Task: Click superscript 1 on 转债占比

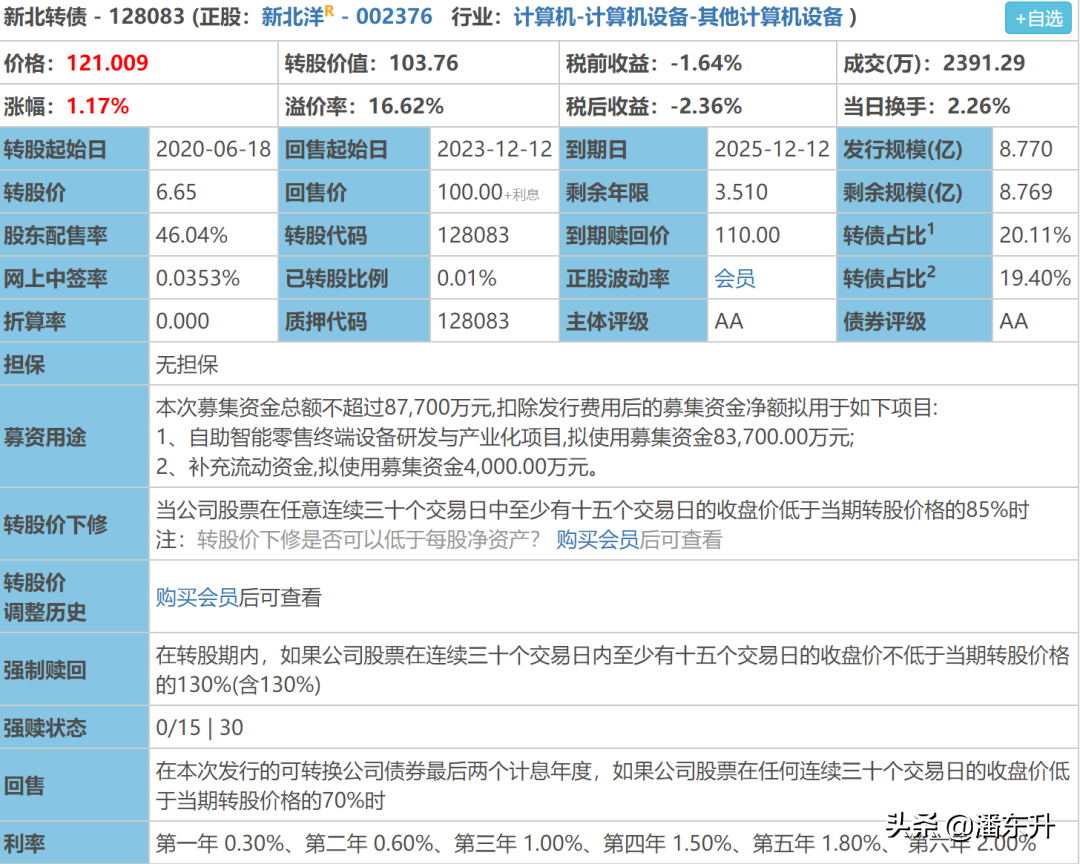Action: (933, 229)
